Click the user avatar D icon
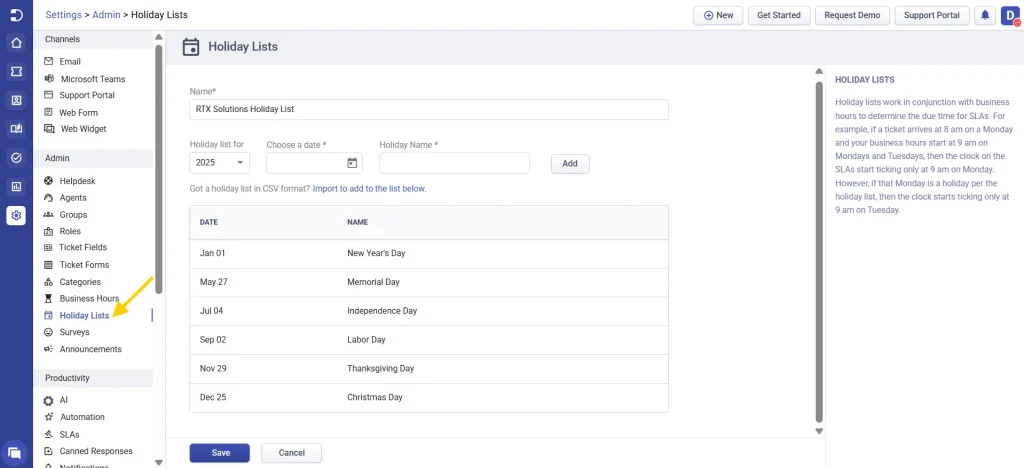 [x=1010, y=15]
